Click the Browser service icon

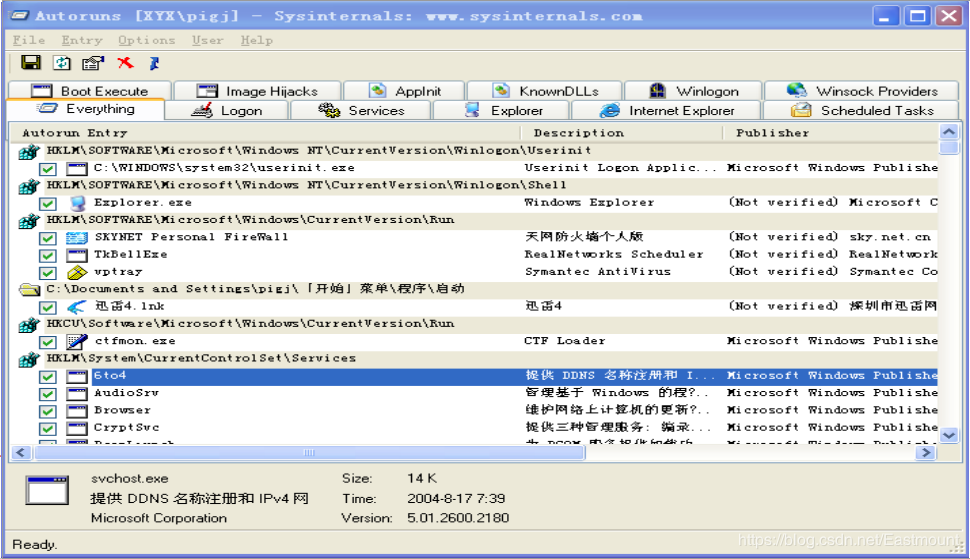click(x=77, y=411)
